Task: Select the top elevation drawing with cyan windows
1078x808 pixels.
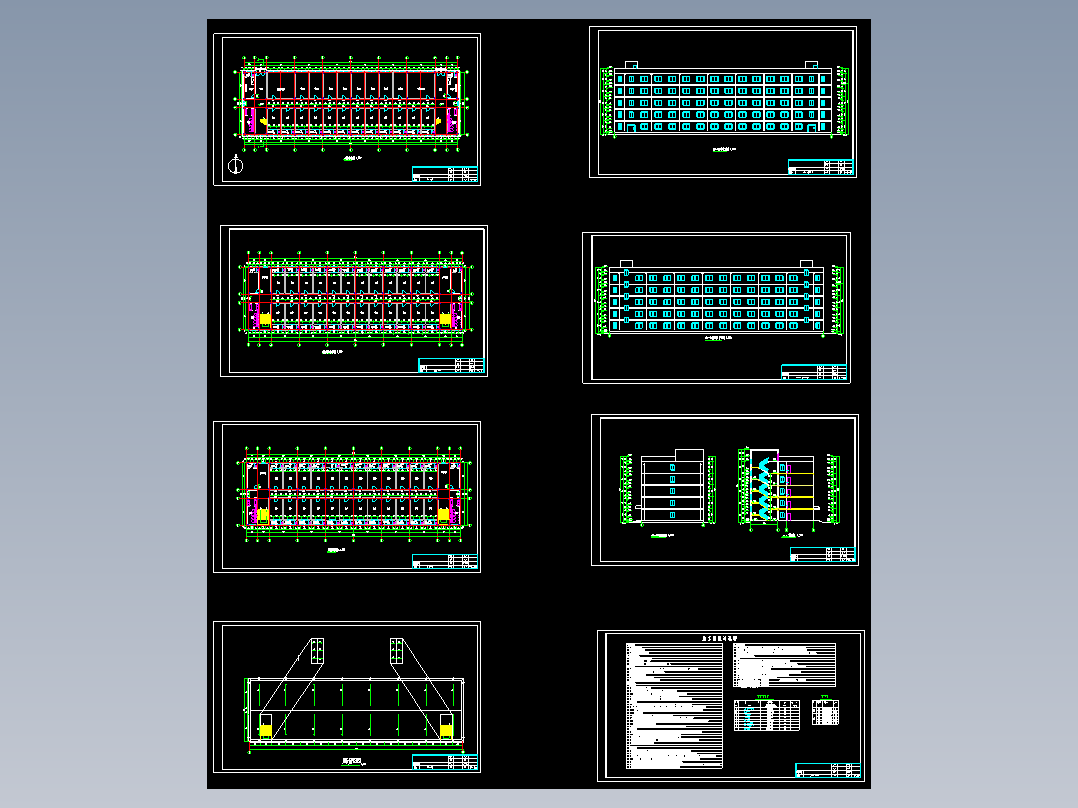Action: (723, 102)
